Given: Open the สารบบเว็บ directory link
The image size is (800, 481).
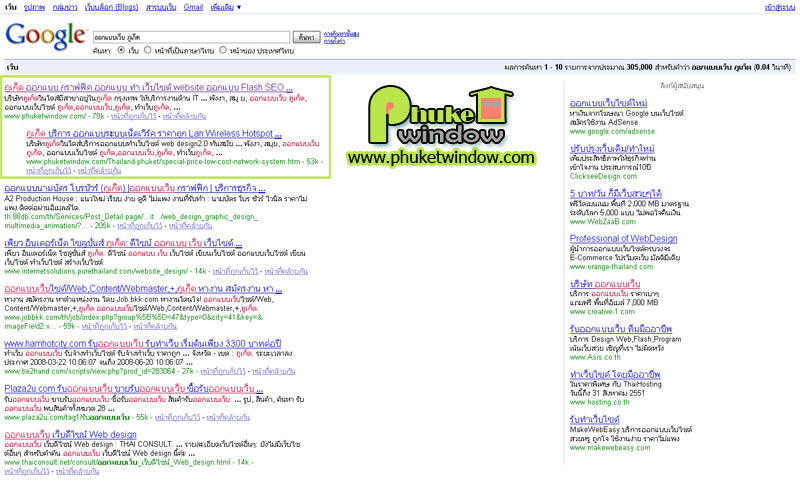Looking at the screenshot, I should [161, 7].
